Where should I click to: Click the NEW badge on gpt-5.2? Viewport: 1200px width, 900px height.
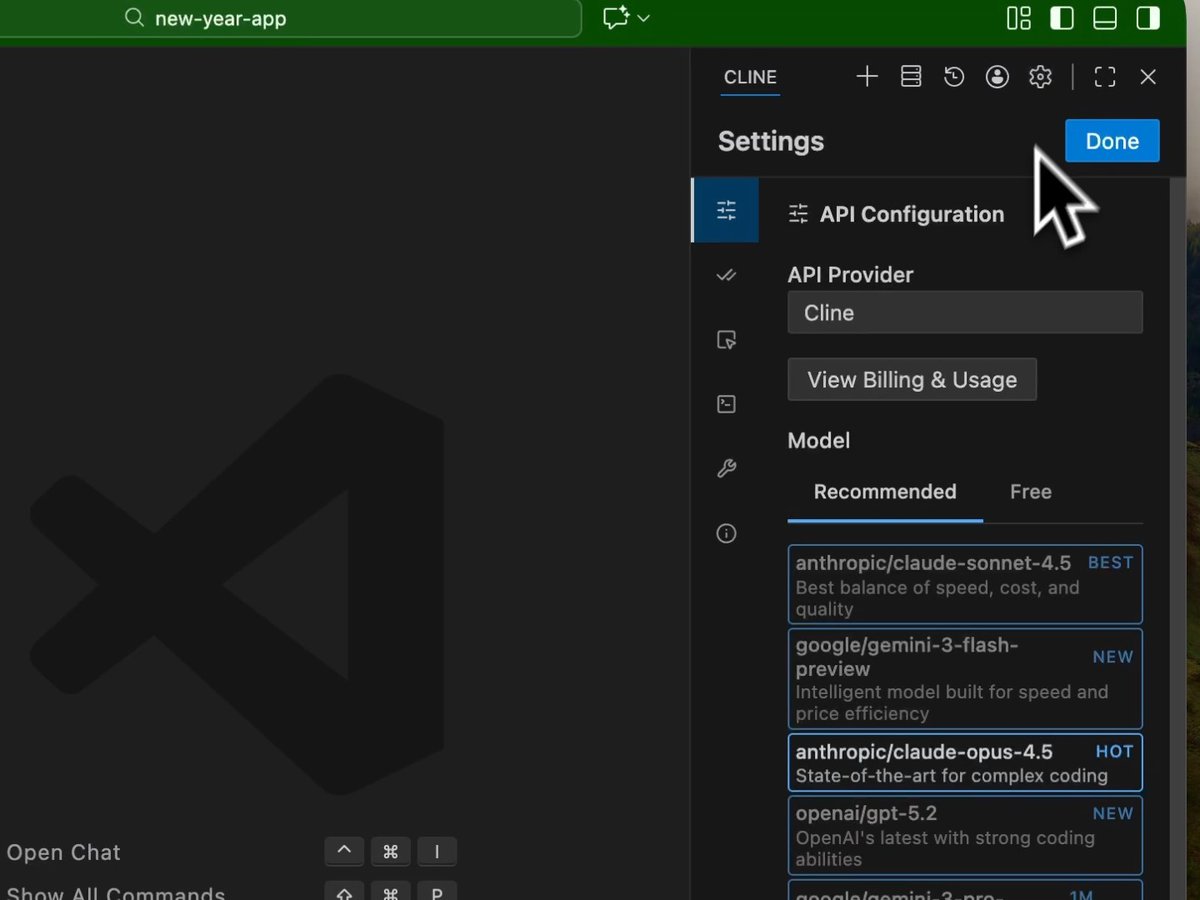pyautogui.click(x=1113, y=814)
